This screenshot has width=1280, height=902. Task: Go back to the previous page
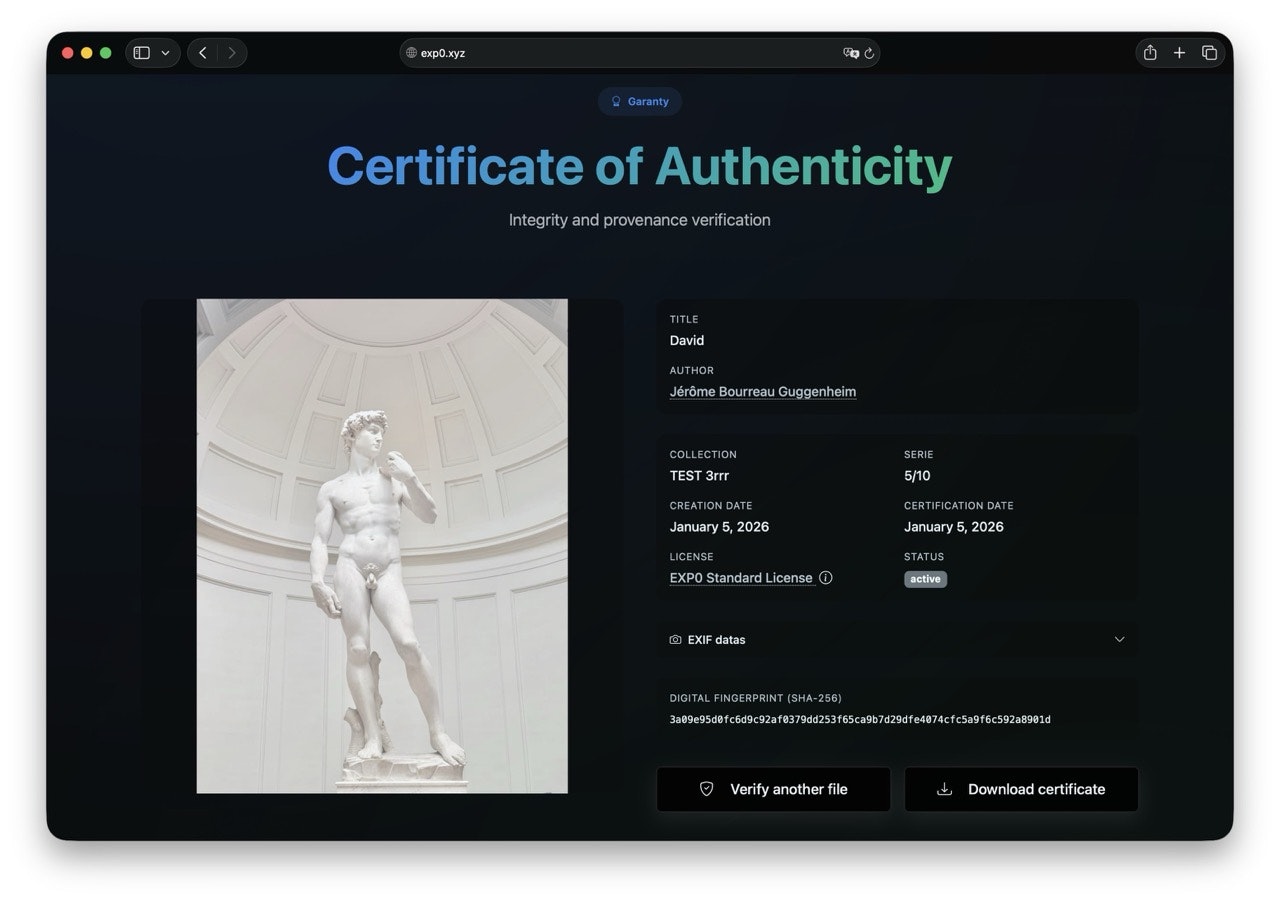tap(203, 53)
